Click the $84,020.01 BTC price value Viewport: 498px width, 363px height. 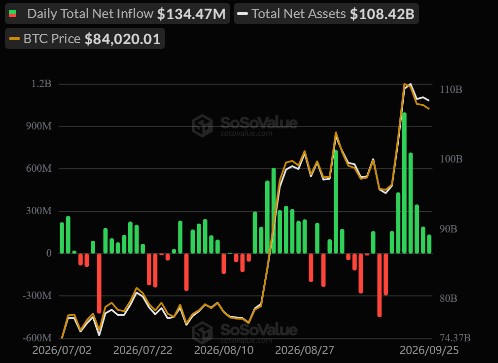tap(122, 39)
